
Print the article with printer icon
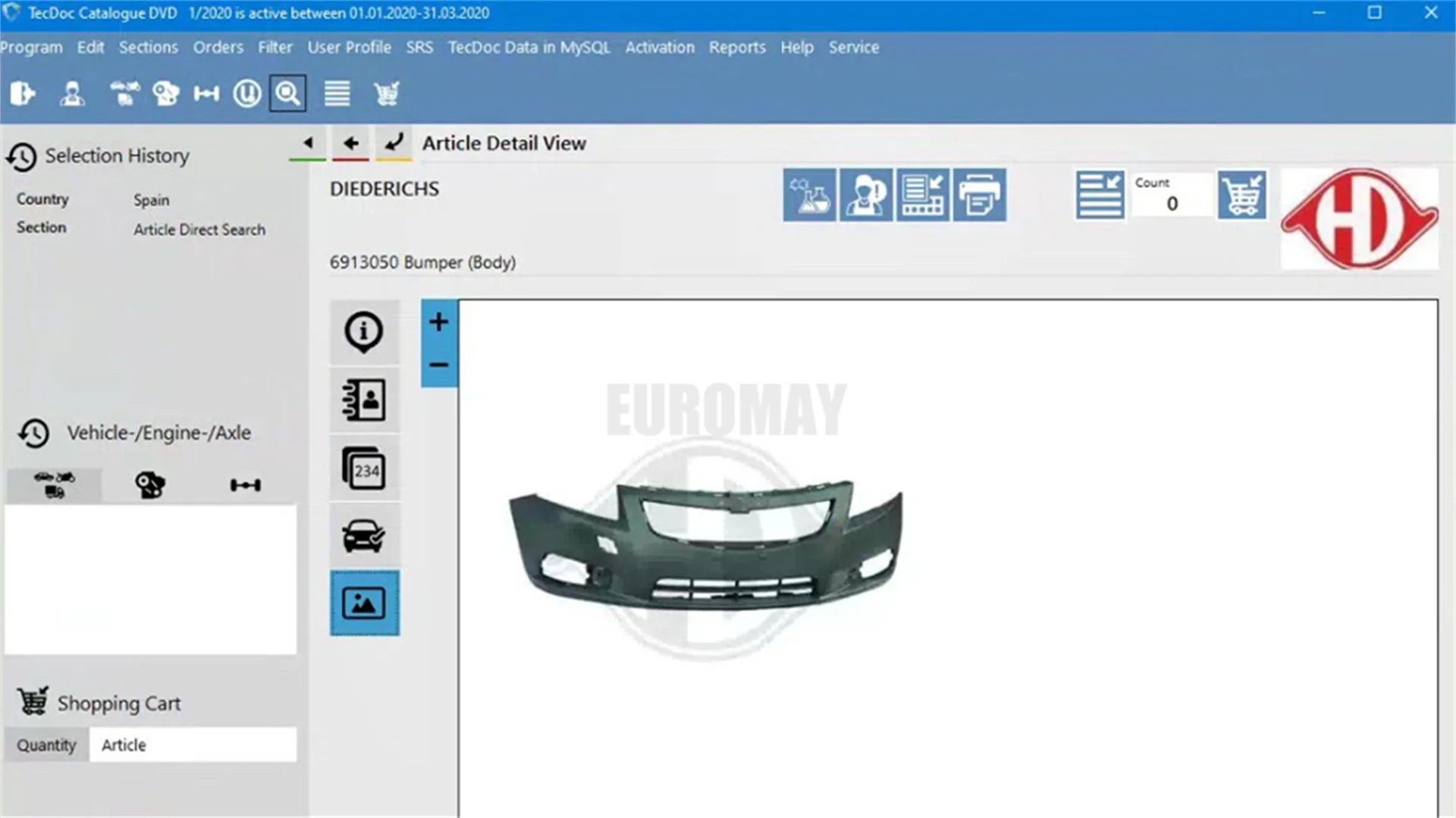click(x=980, y=195)
